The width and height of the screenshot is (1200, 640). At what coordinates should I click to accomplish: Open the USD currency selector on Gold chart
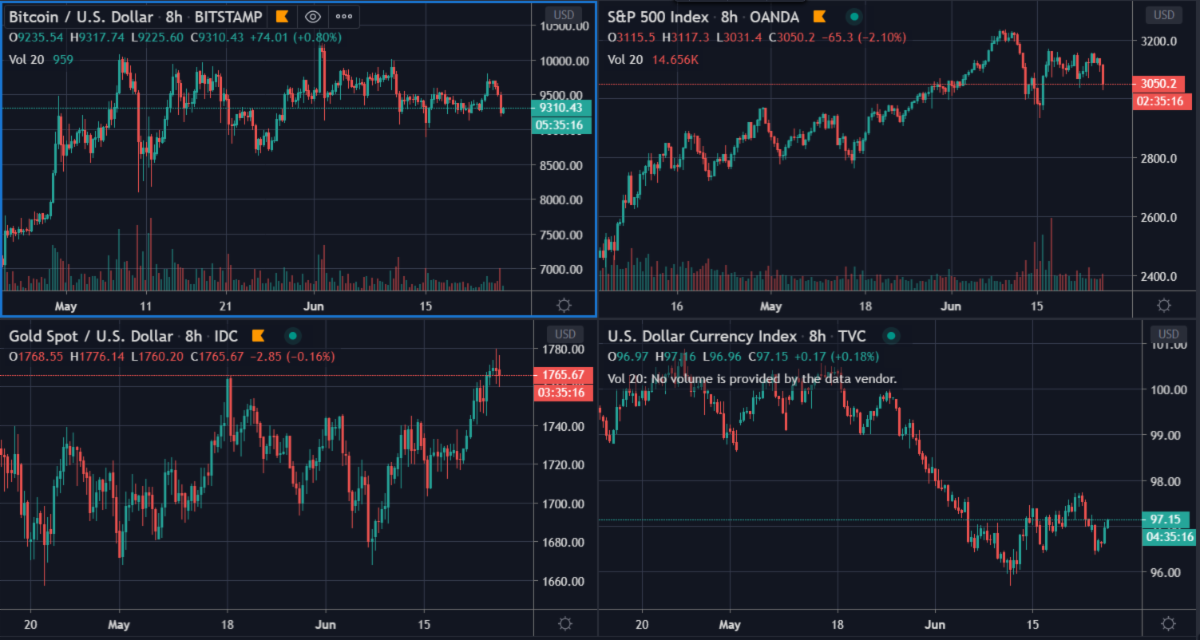point(564,334)
